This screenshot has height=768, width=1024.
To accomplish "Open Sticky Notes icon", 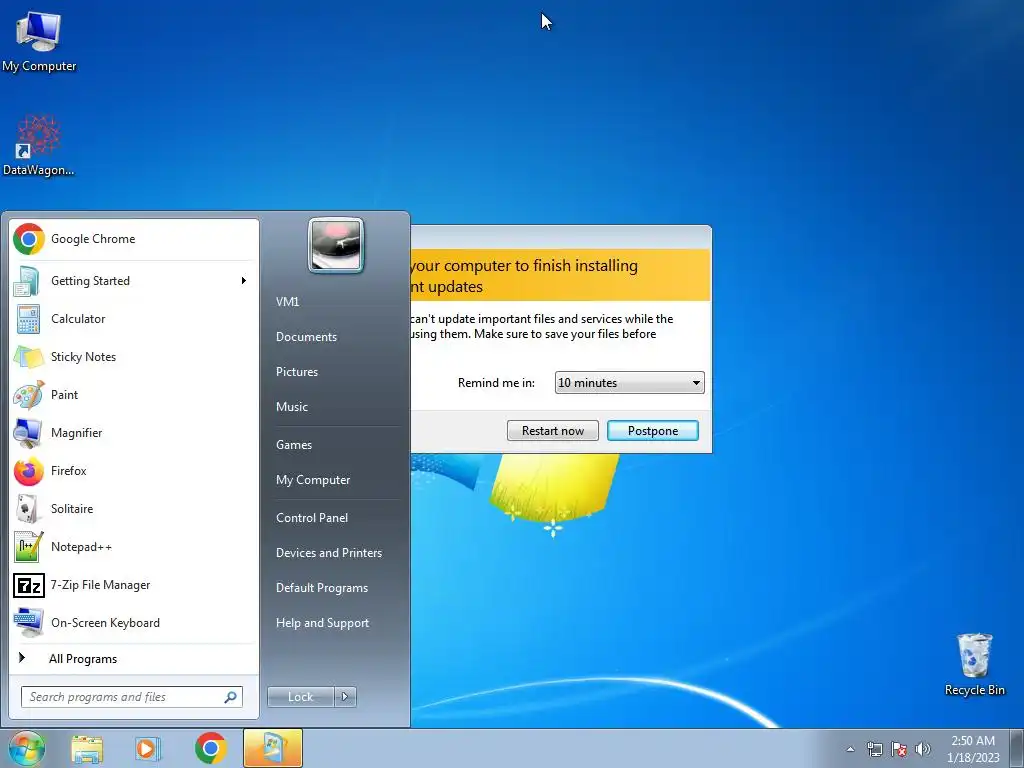I will point(28,357).
